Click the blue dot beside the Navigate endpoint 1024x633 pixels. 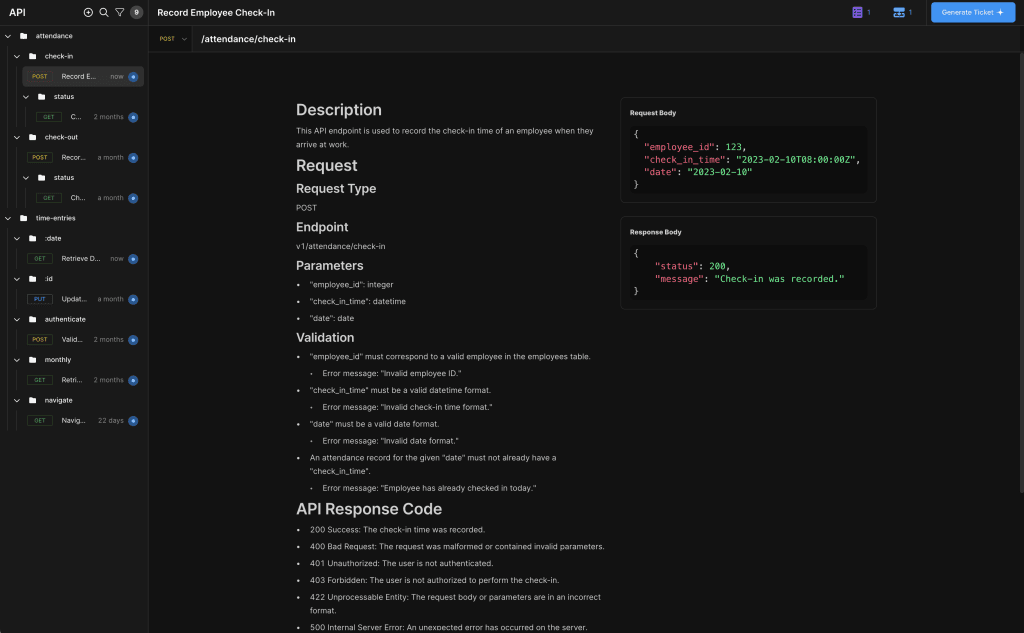[134, 420]
